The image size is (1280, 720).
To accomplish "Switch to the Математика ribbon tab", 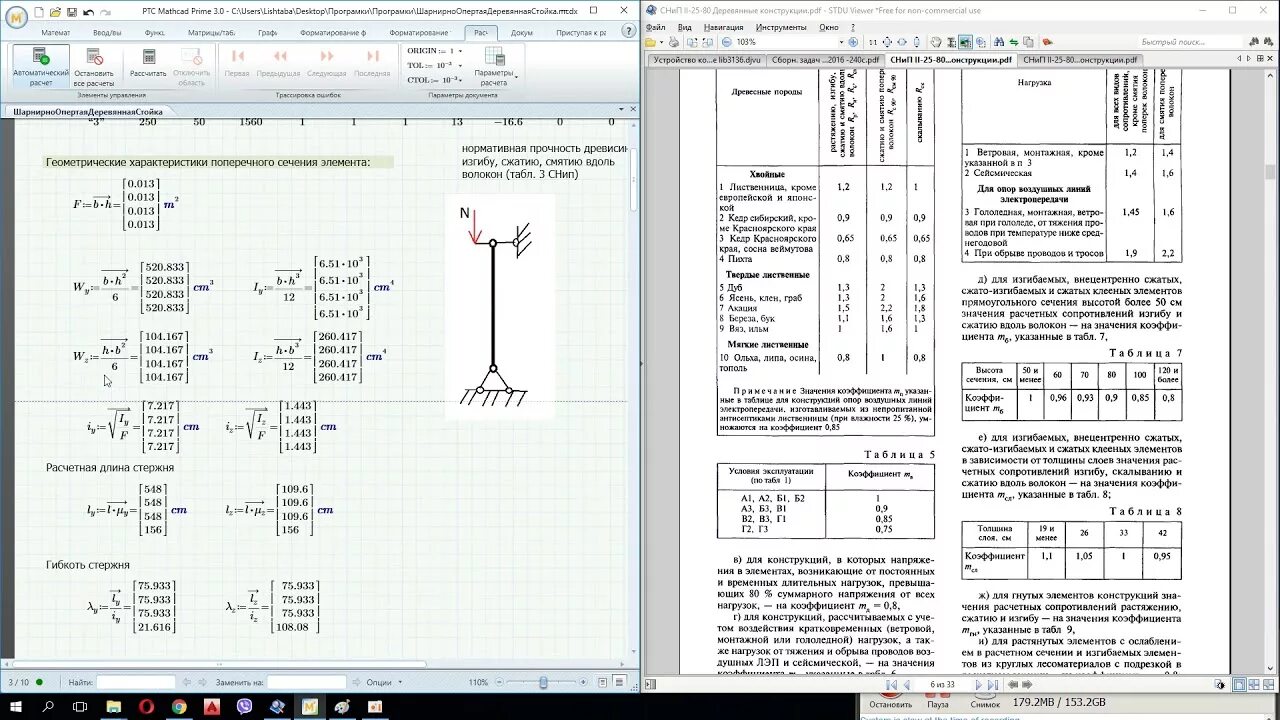I will (x=55, y=32).
